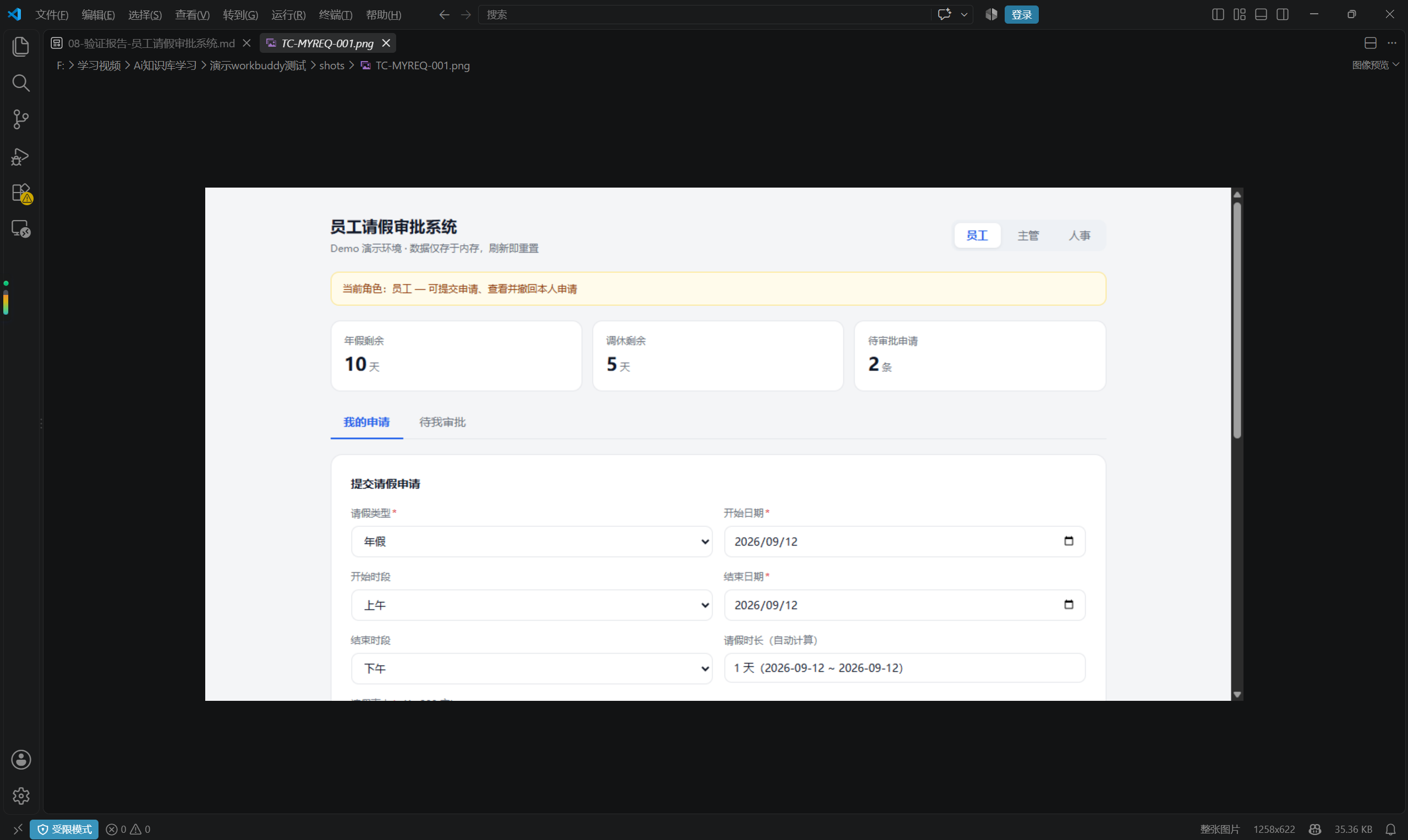The height and width of the screenshot is (840, 1408).
Task: Open the editor more actions ellipsis
Action: 1392,43
